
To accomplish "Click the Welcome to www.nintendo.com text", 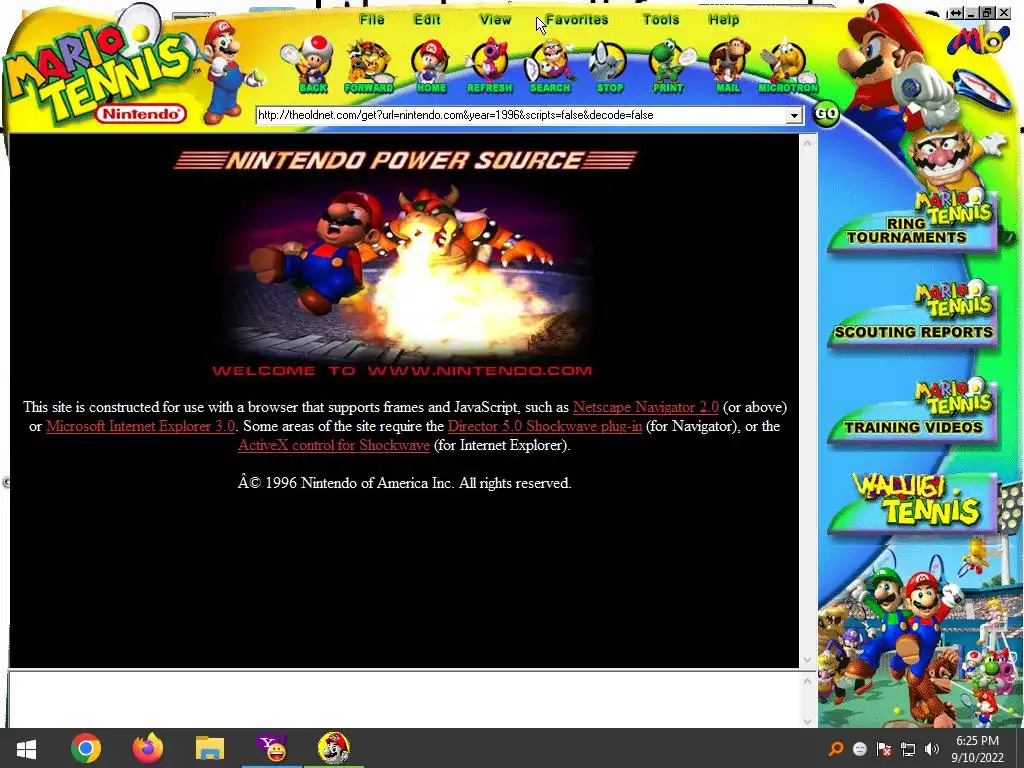I will [x=402, y=371].
